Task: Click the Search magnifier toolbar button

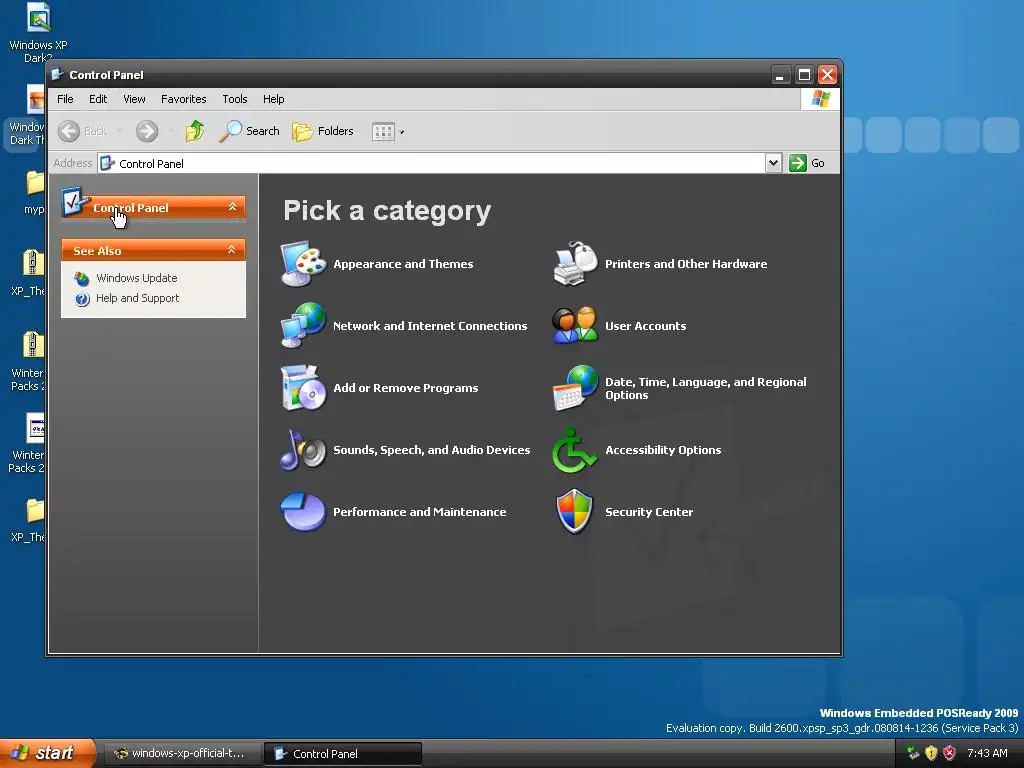Action: pos(249,131)
